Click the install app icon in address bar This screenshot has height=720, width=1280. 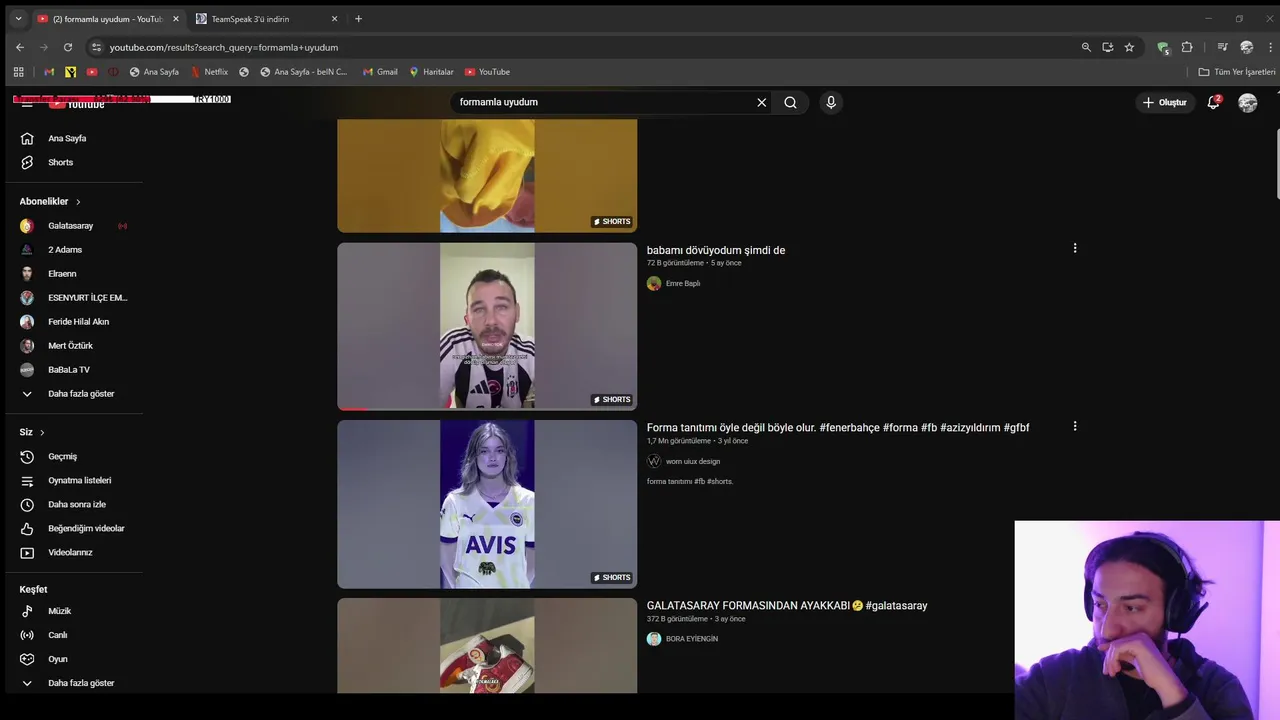(1108, 47)
